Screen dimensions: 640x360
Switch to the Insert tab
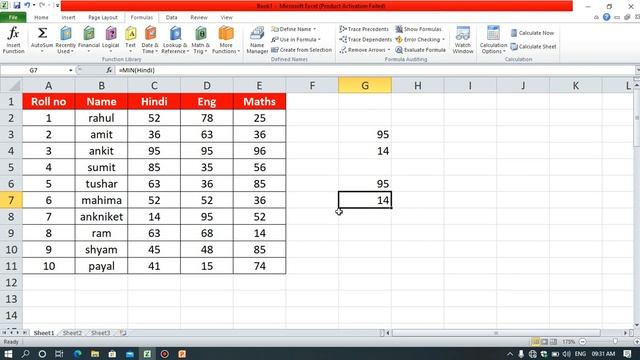tap(68, 18)
